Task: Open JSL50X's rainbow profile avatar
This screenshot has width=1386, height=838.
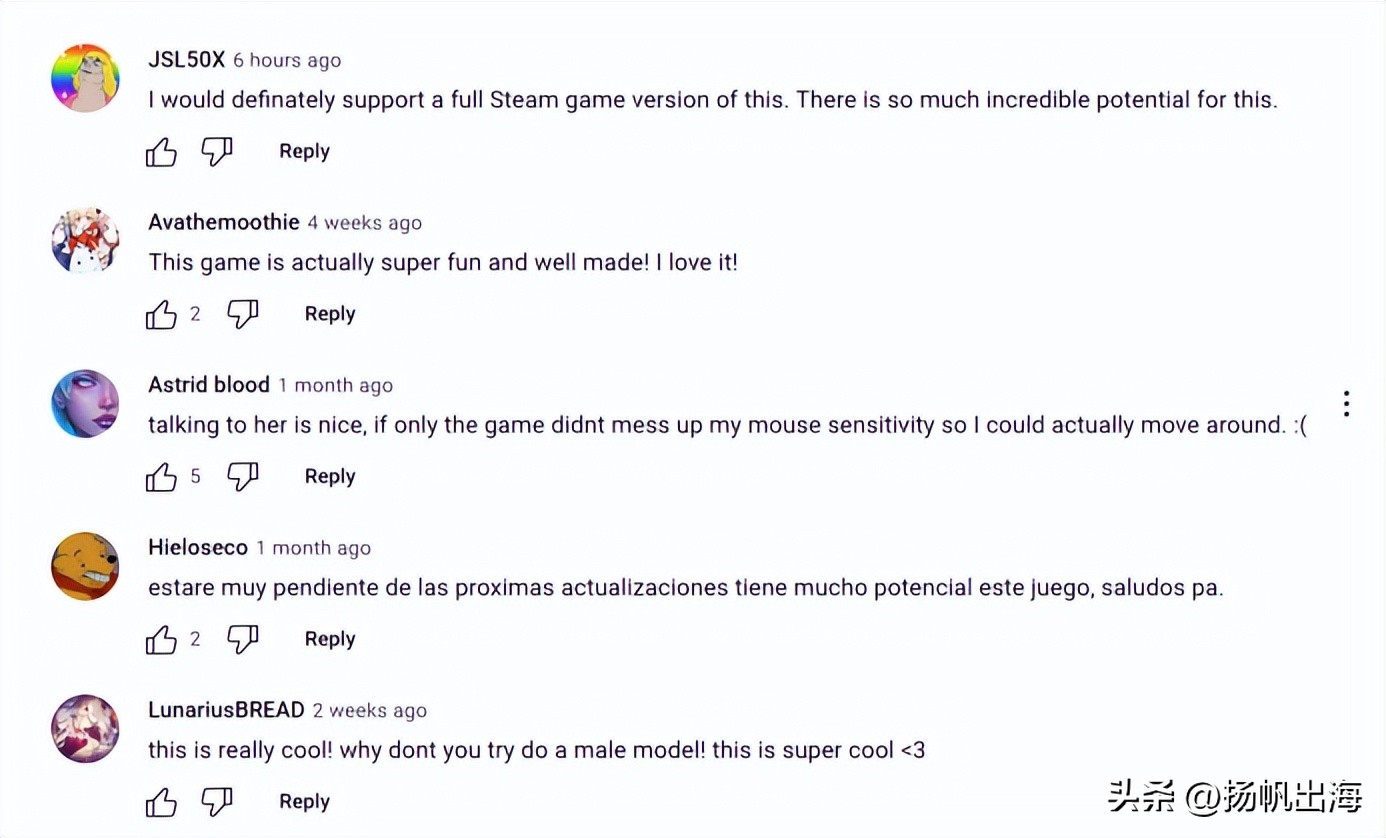Action: (x=85, y=77)
